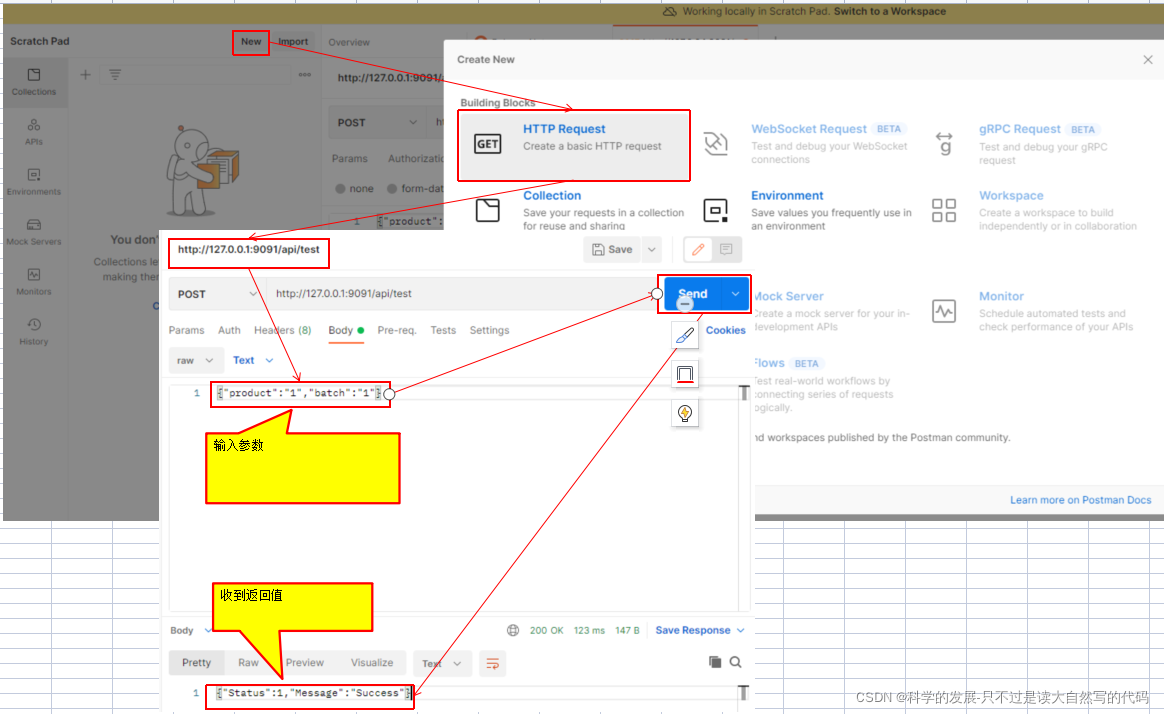Viewport: 1164px width, 714px height.
Task: Open the Pre-req. tab
Action: (396, 330)
